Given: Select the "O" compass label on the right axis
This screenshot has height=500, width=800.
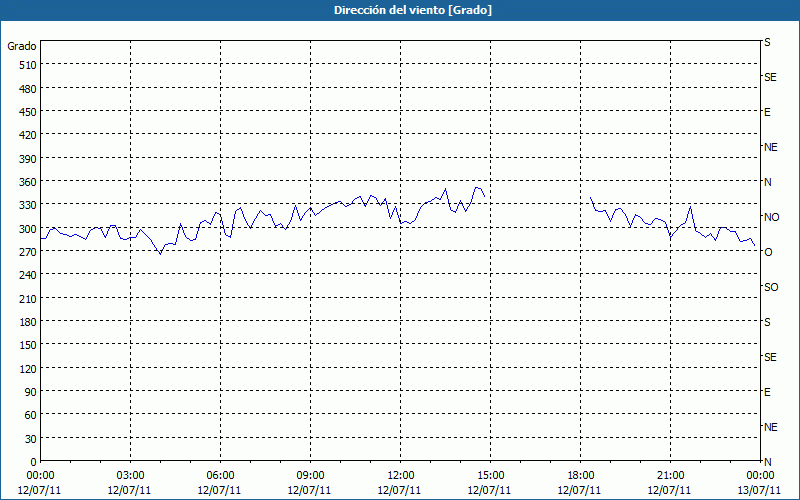Looking at the screenshot, I should (768, 252).
